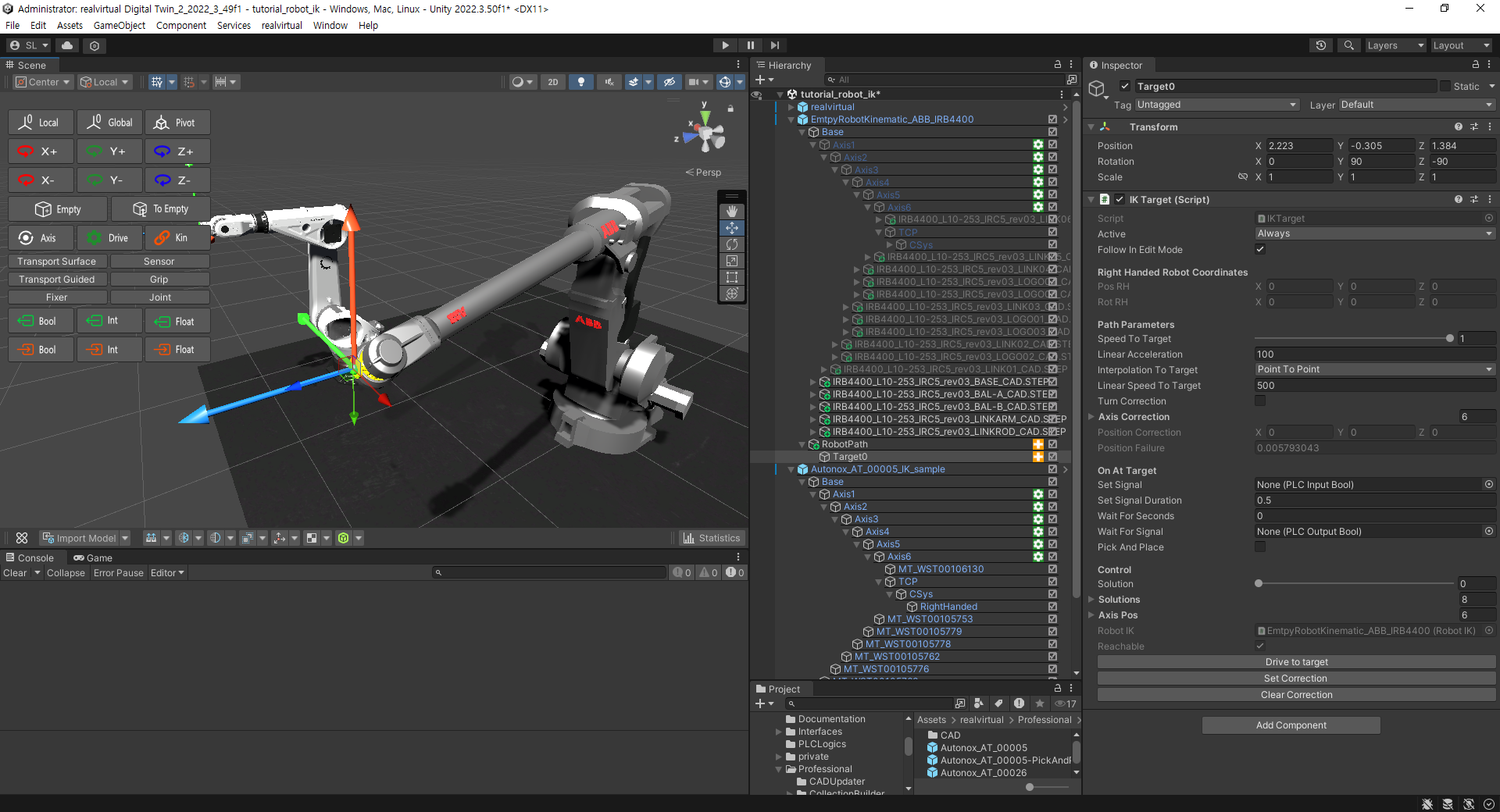This screenshot has width=1500, height=812.
Task: Add a Drive with the Drive button
Action: click(x=109, y=238)
